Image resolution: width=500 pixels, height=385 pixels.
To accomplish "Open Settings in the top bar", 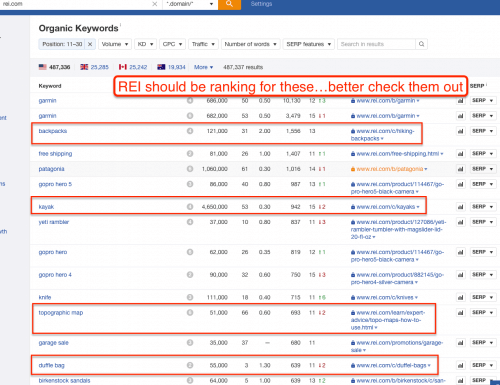I will pyautogui.click(x=261, y=4).
